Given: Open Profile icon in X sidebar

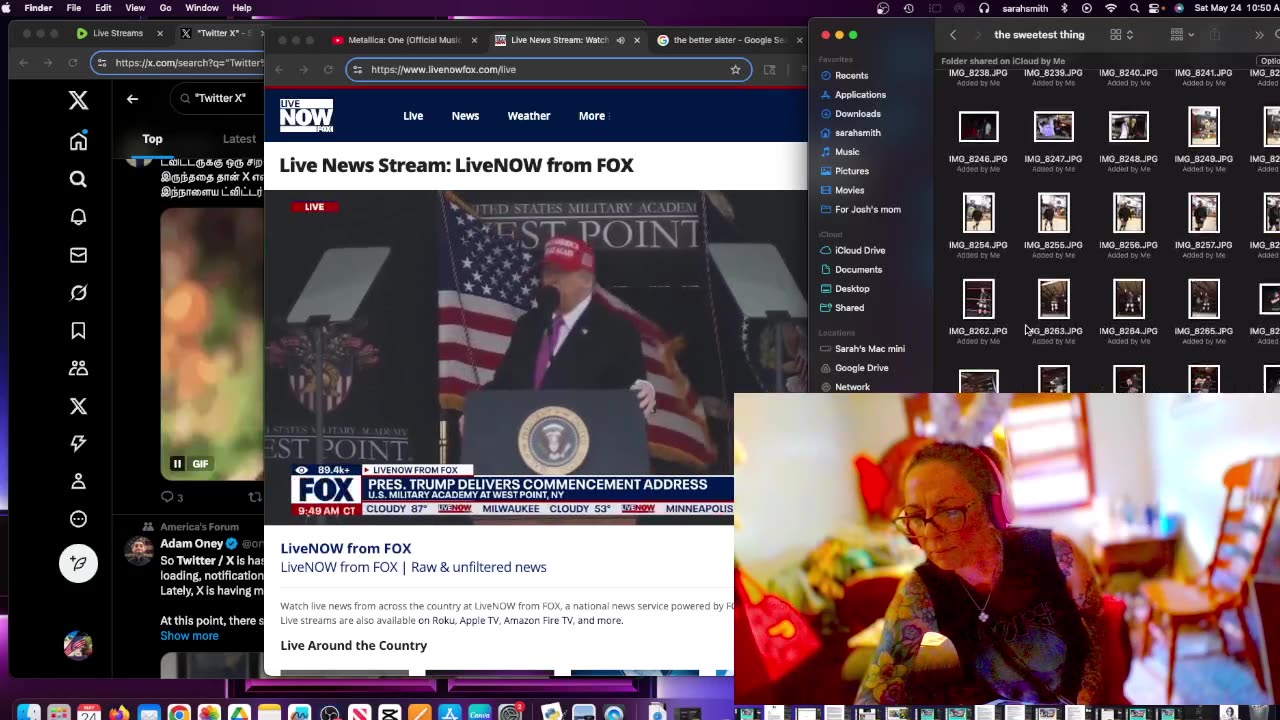Looking at the screenshot, I should (78, 481).
